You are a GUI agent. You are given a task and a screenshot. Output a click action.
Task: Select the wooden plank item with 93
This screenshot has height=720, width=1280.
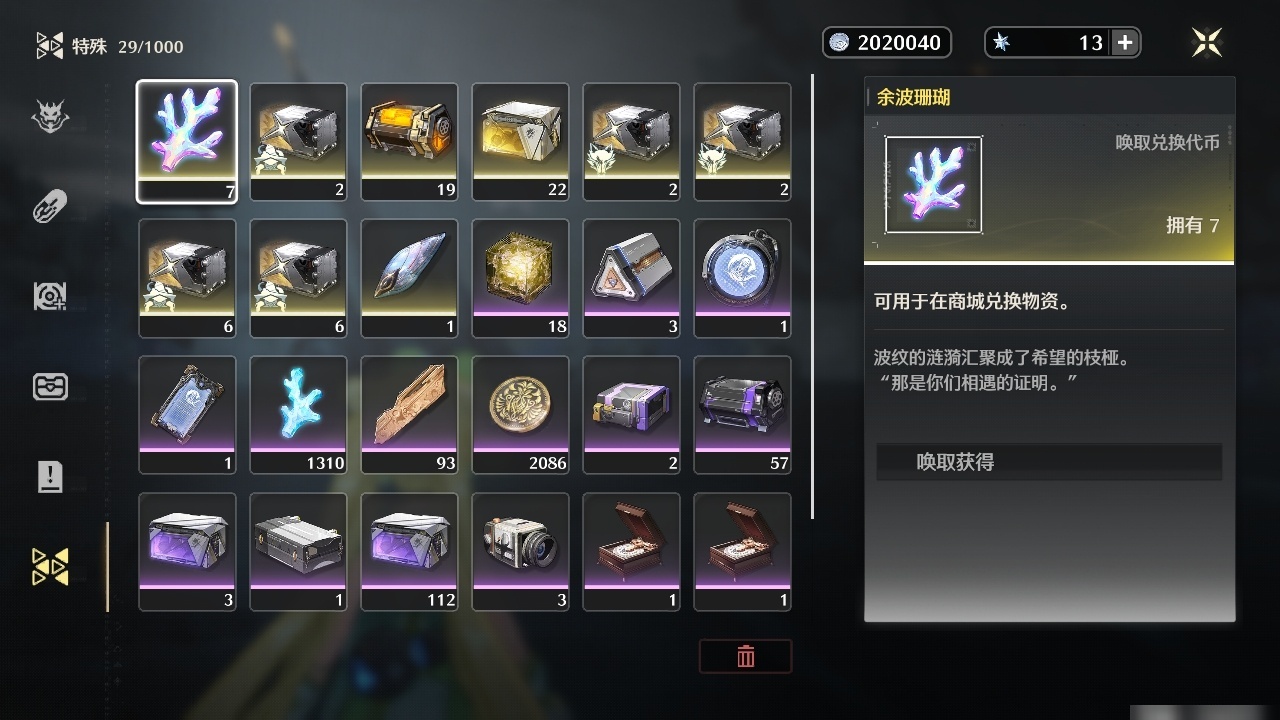tap(409, 415)
